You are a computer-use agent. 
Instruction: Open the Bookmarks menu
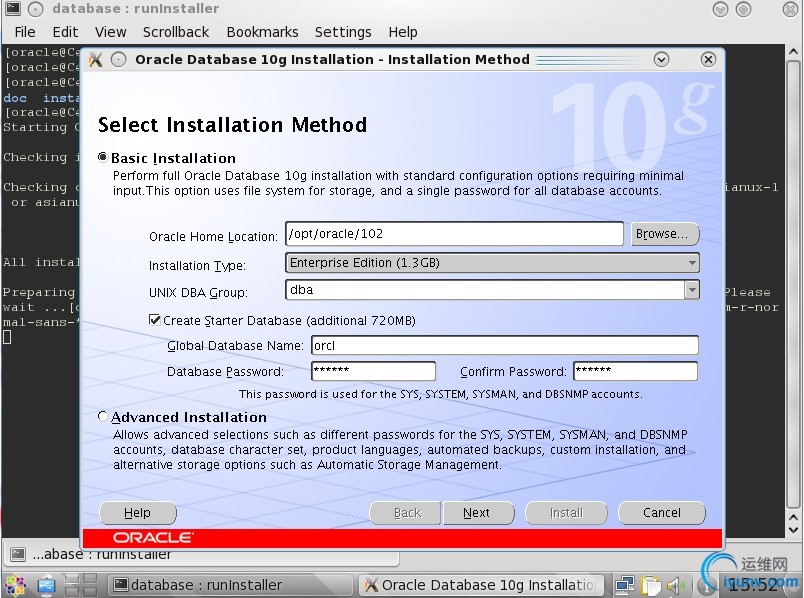(x=263, y=32)
